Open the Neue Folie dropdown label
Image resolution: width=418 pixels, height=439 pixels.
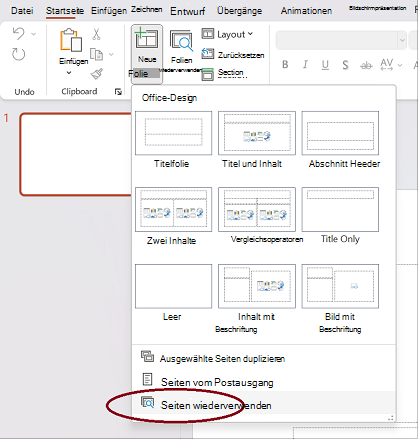[x=144, y=73]
